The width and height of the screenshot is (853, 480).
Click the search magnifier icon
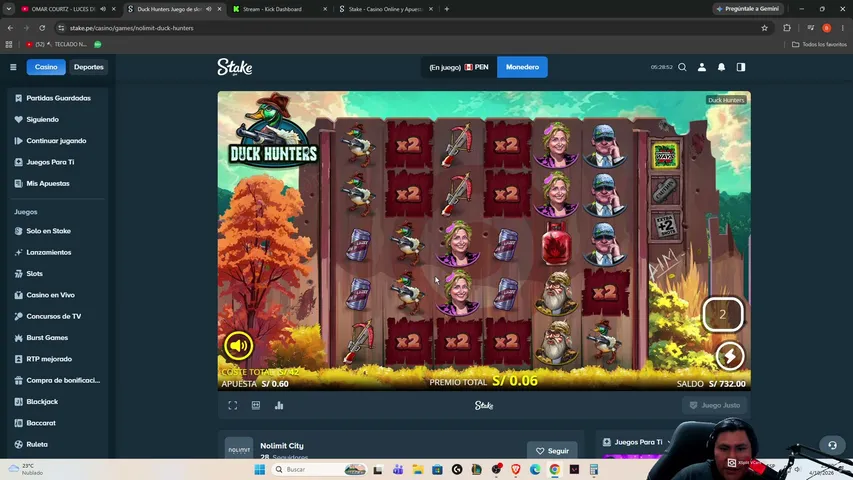click(x=682, y=67)
